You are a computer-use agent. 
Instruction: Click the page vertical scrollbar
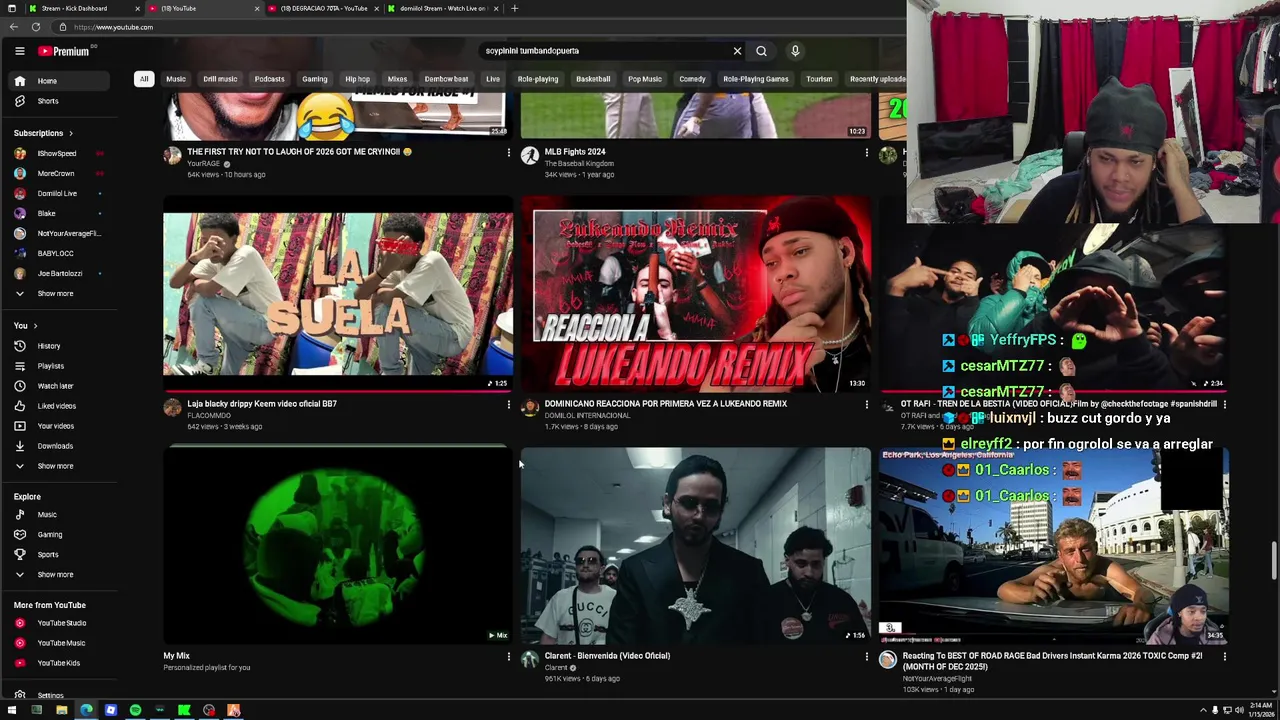click(1274, 560)
